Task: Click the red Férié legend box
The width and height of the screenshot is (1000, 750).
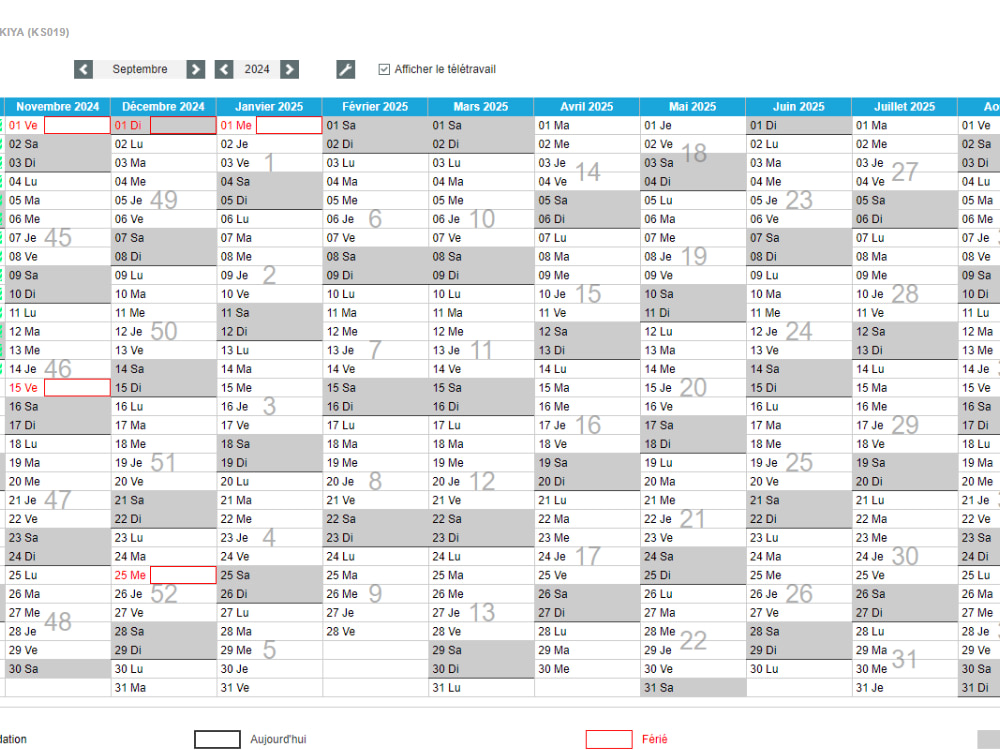Action: point(609,739)
